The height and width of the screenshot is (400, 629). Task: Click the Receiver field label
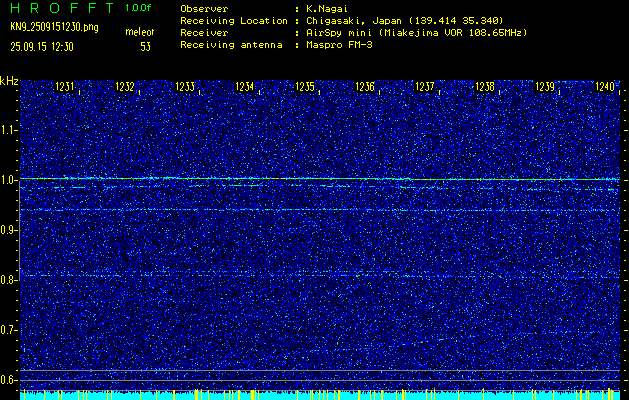(204, 33)
